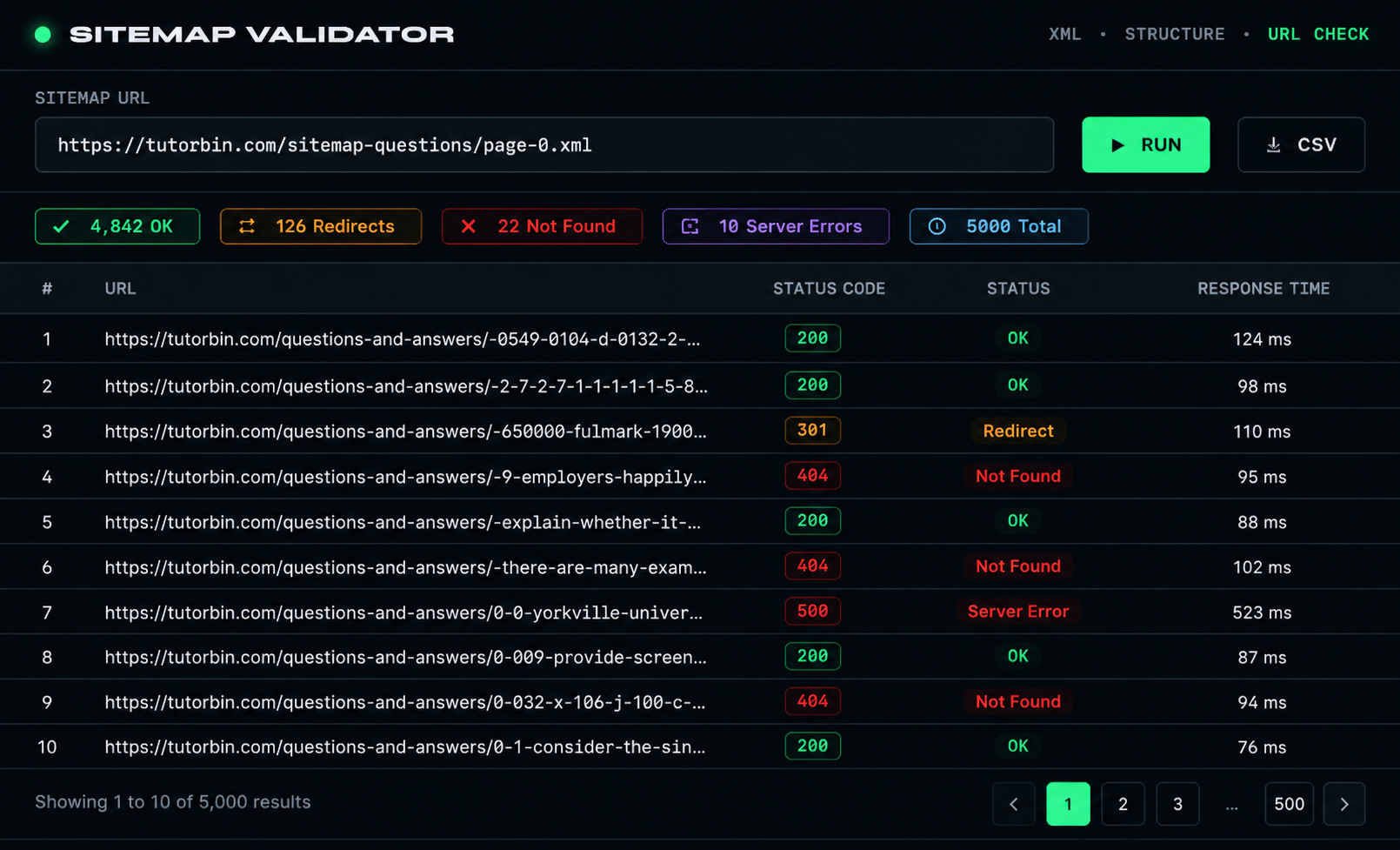
Task: Go to previous page with left chevron
Action: (1013, 804)
